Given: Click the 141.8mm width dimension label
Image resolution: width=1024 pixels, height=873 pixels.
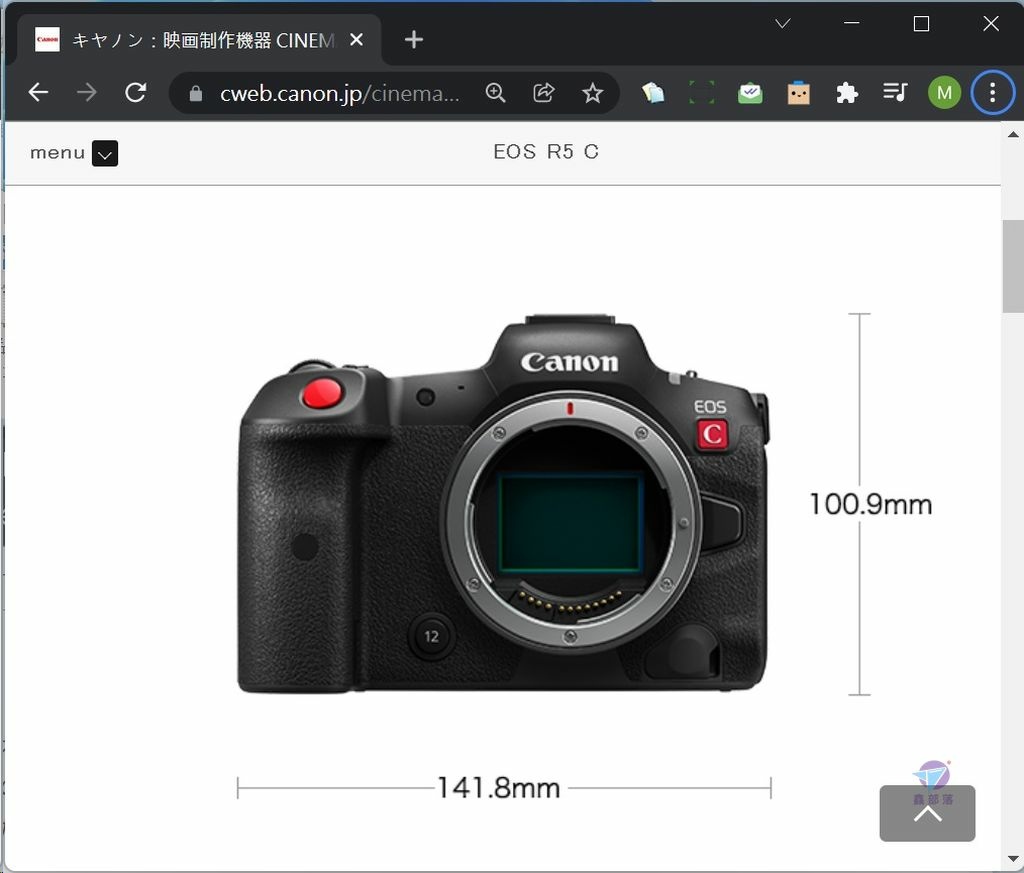Looking at the screenshot, I should (x=498, y=788).
